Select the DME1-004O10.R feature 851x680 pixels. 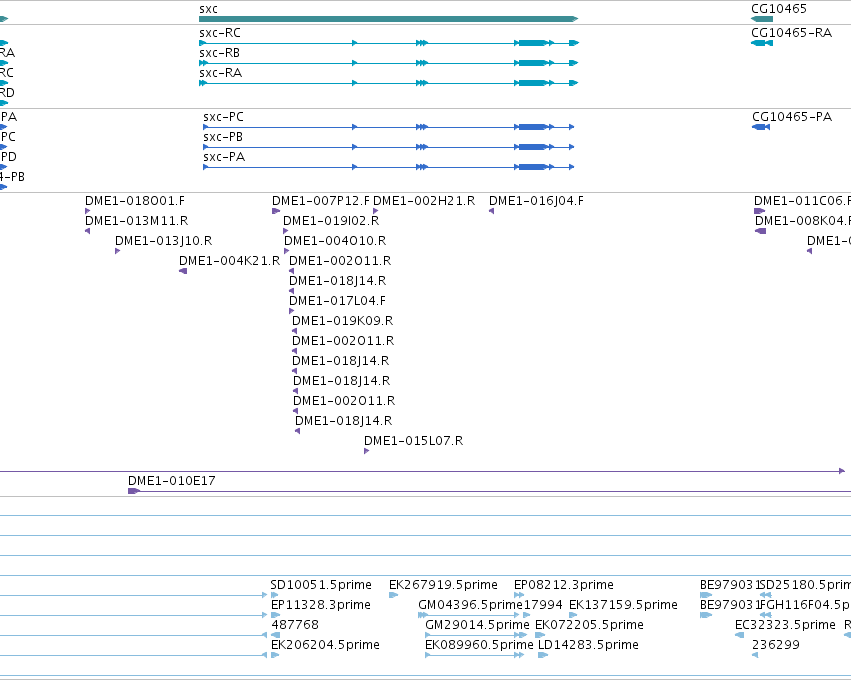287,251
